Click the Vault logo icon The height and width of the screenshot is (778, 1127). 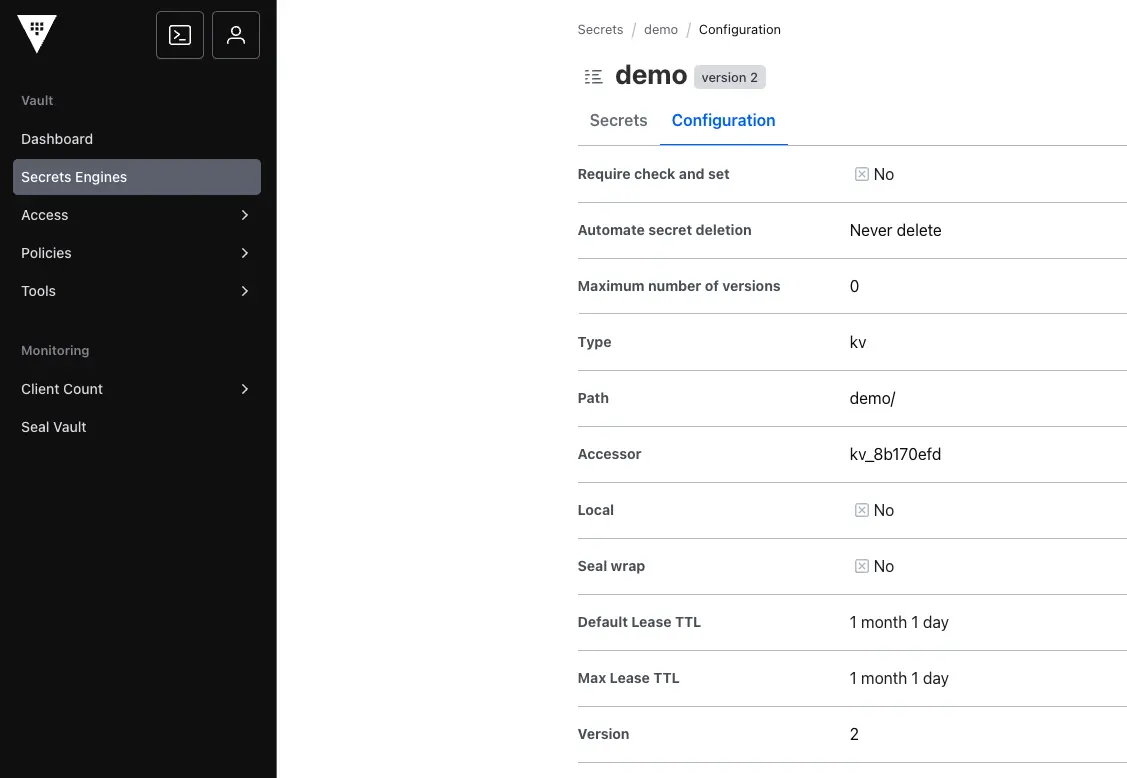(37, 34)
